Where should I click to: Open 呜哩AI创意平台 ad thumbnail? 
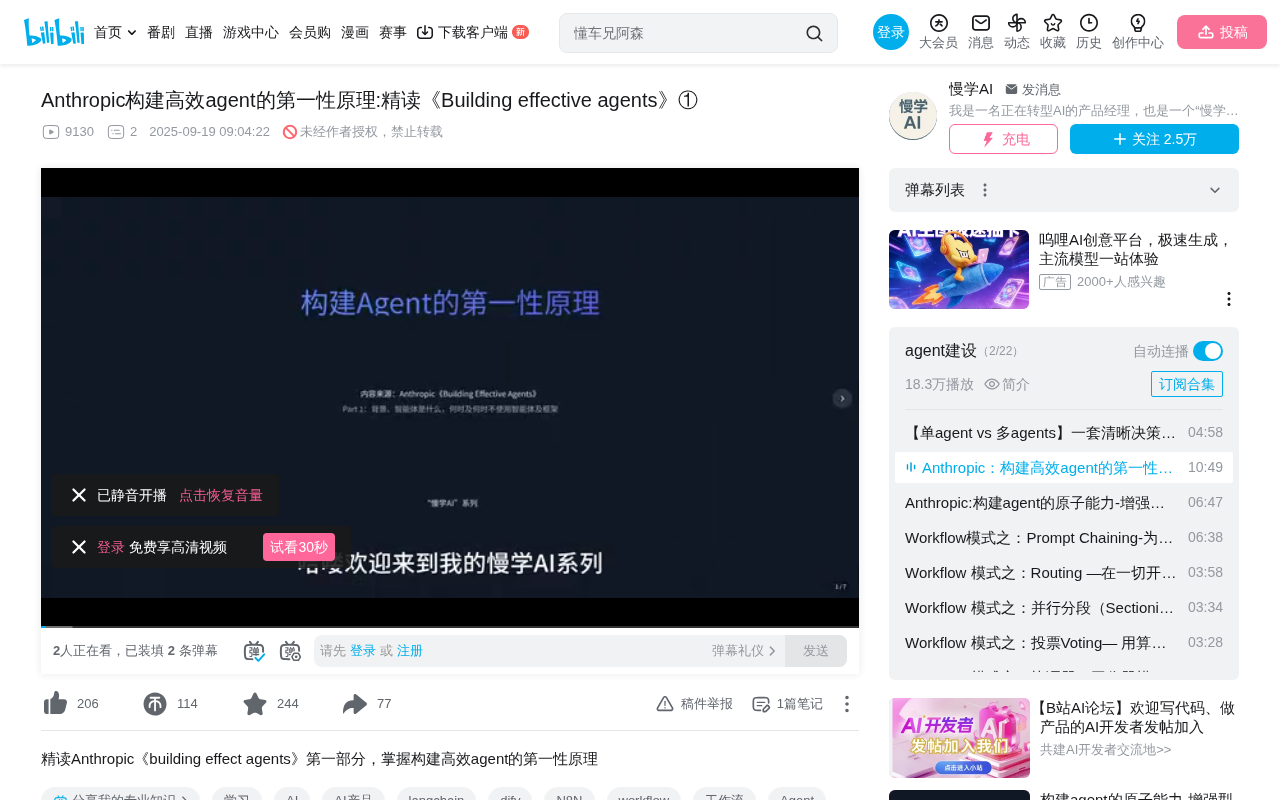pyautogui.click(x=959, y=270)
